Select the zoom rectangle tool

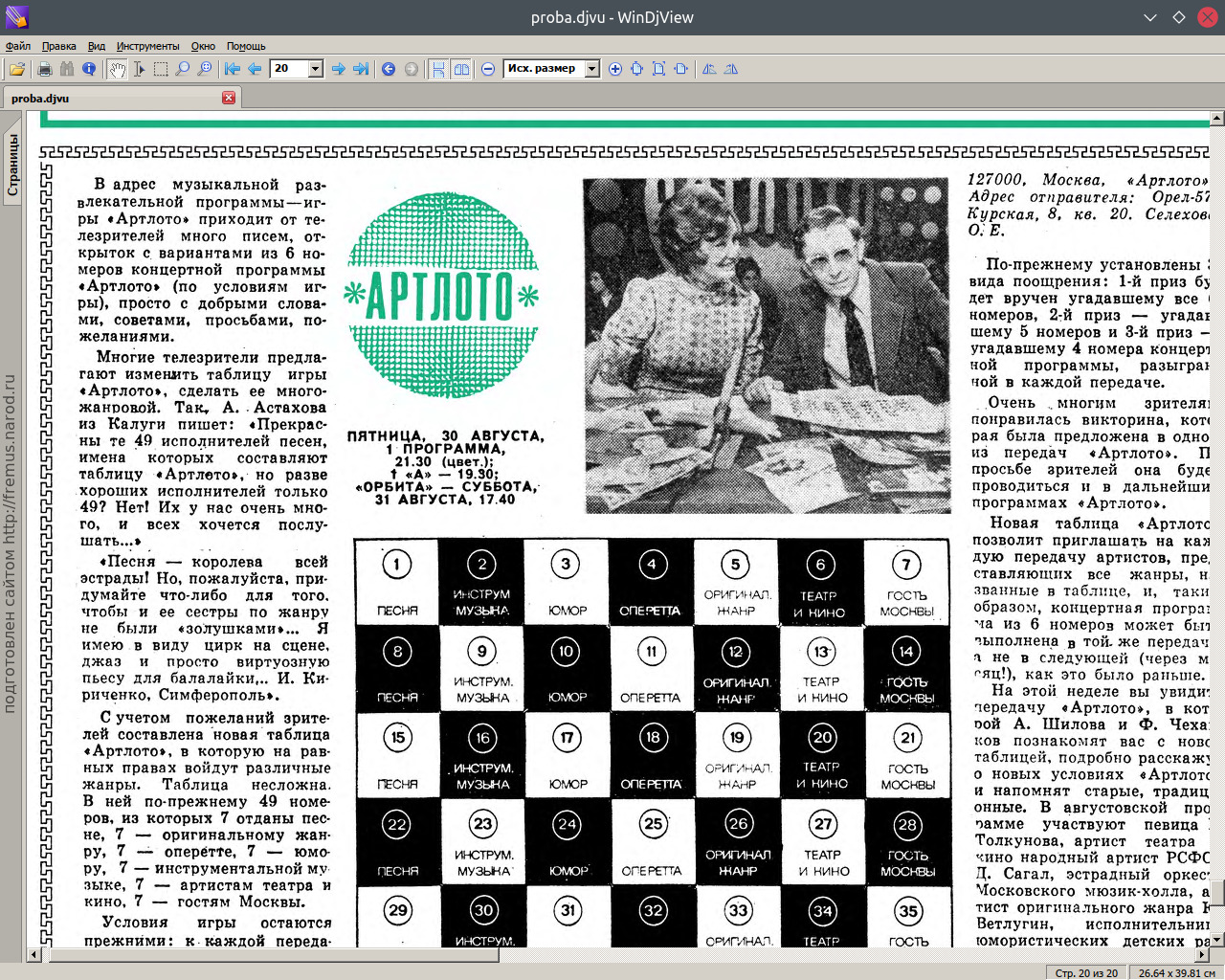(205, 69)
